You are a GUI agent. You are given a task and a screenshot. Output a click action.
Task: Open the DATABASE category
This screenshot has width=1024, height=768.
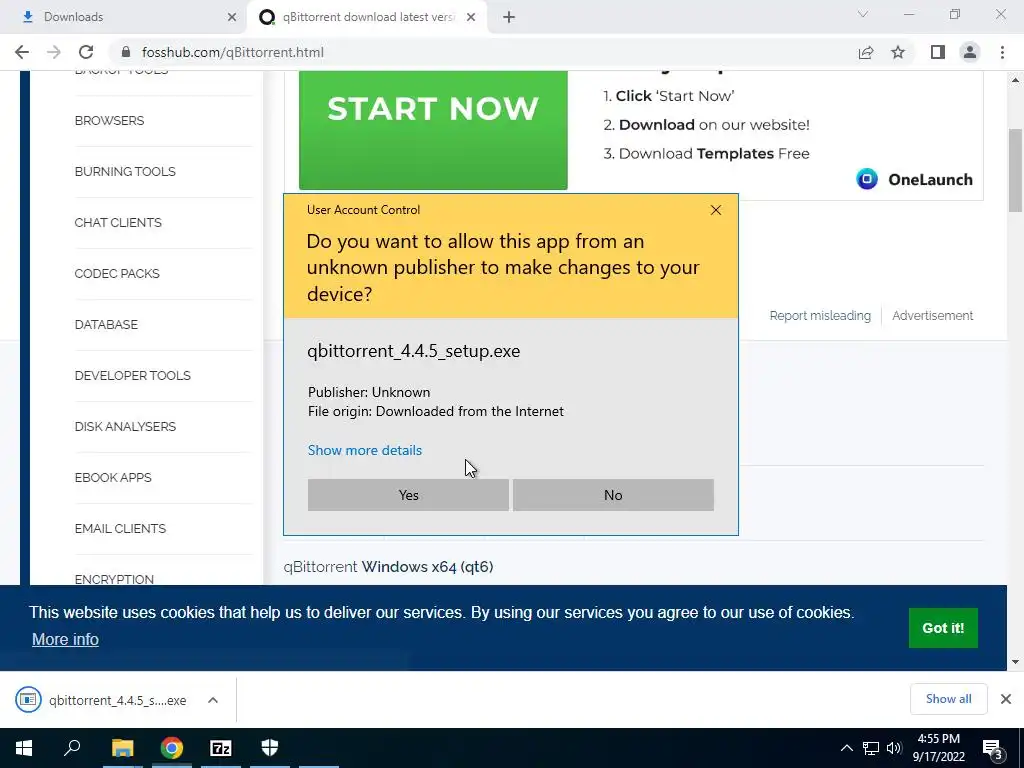click(106, 325)
